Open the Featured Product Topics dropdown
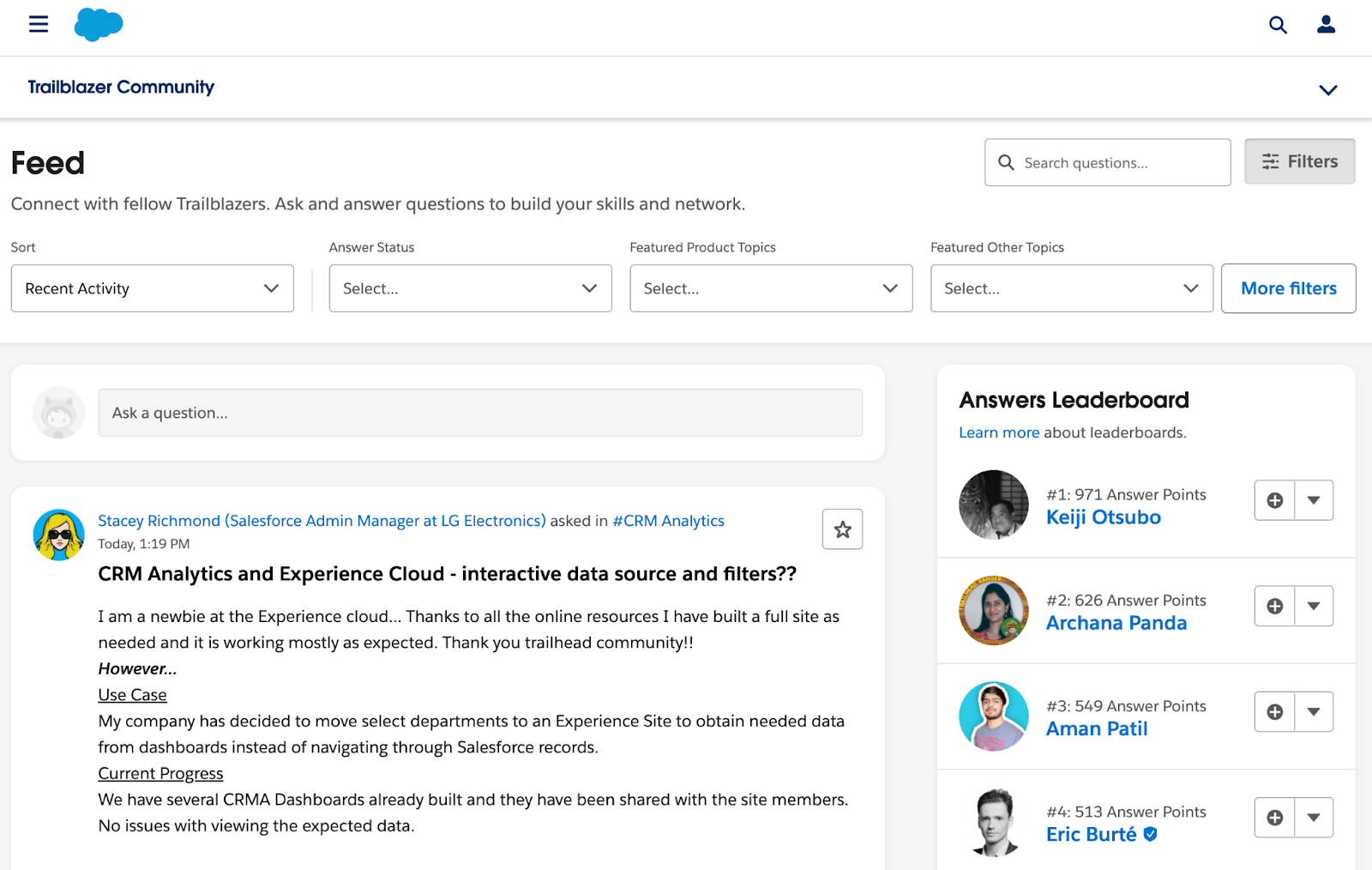1372x870 pixels. tap(771, 288)
